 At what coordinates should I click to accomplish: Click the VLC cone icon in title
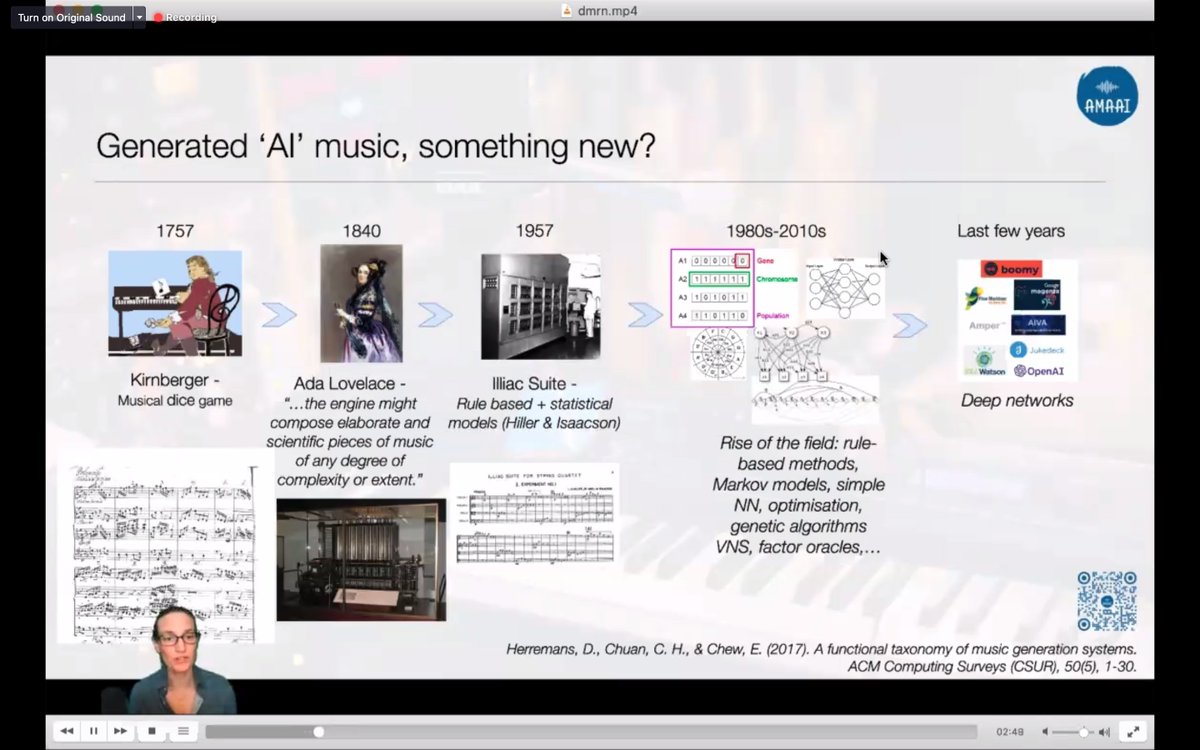coord(566,10)
